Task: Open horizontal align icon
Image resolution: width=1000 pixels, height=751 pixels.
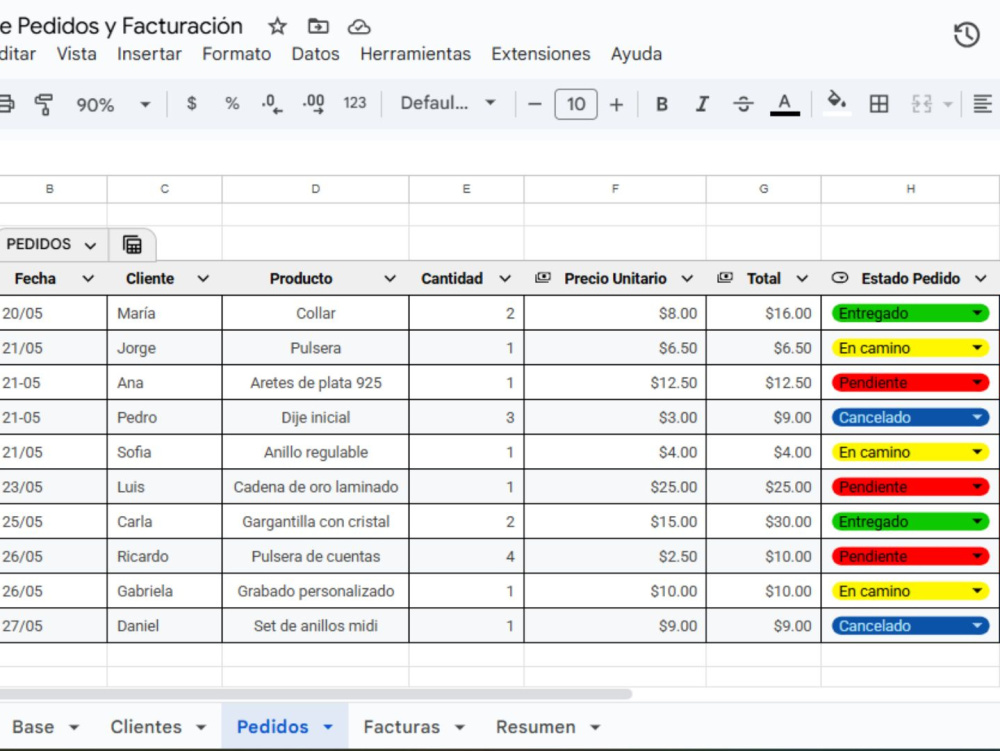Action: click(x=982, y=104)
